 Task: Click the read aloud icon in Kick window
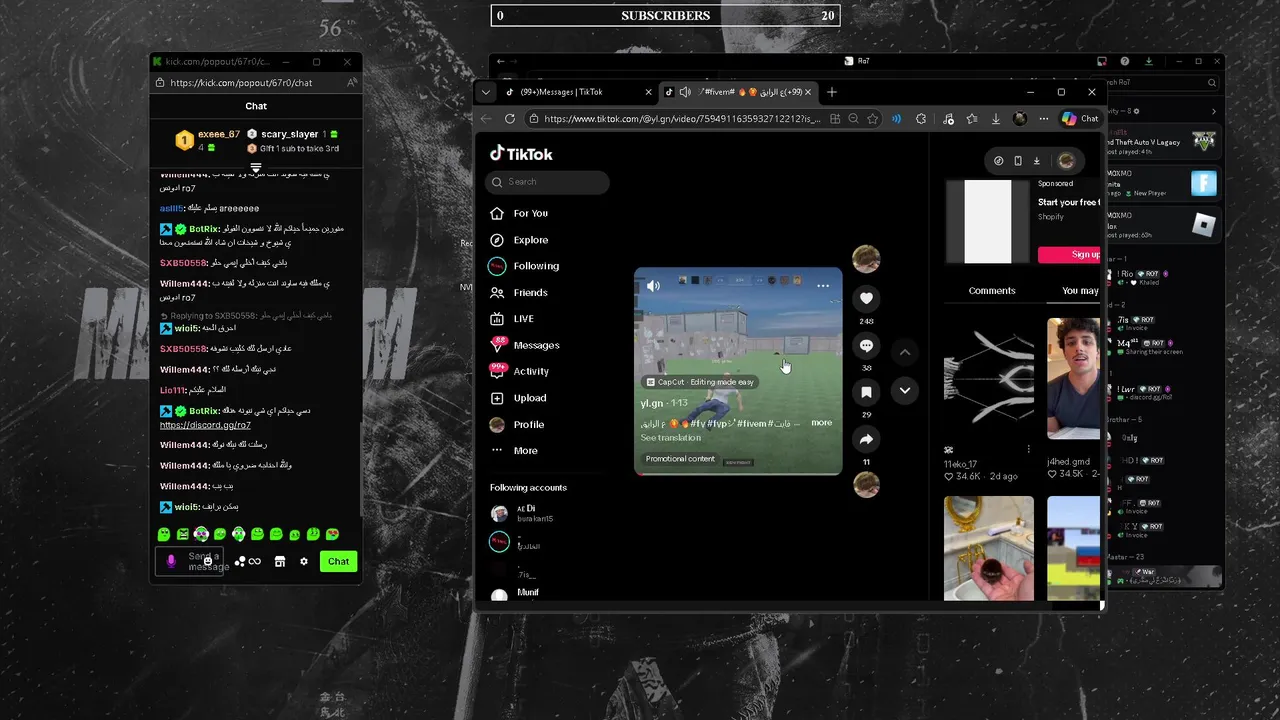click(x=352, y=83)
